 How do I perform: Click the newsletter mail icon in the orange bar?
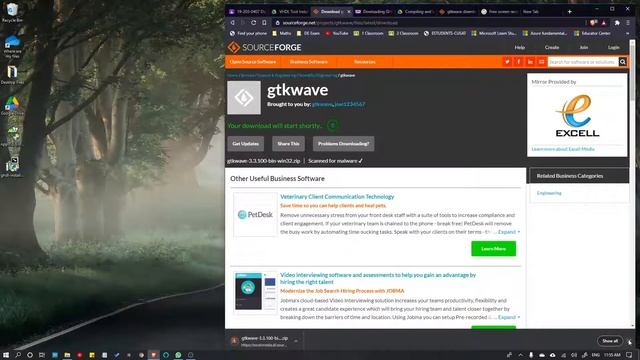point(541,62)
